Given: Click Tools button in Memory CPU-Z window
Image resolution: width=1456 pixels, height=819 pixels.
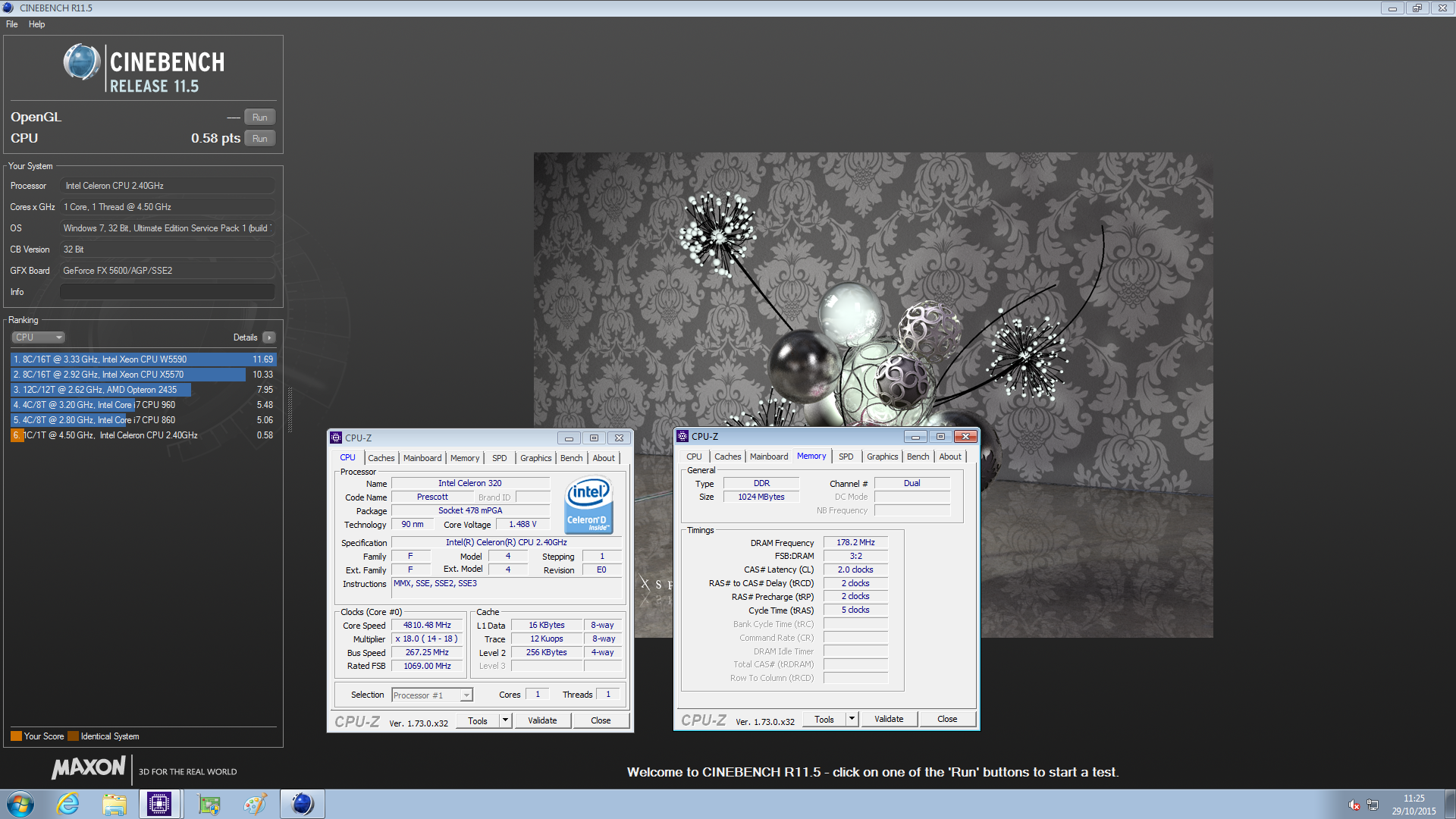Looking at the screenshot, I should [824, 719].
